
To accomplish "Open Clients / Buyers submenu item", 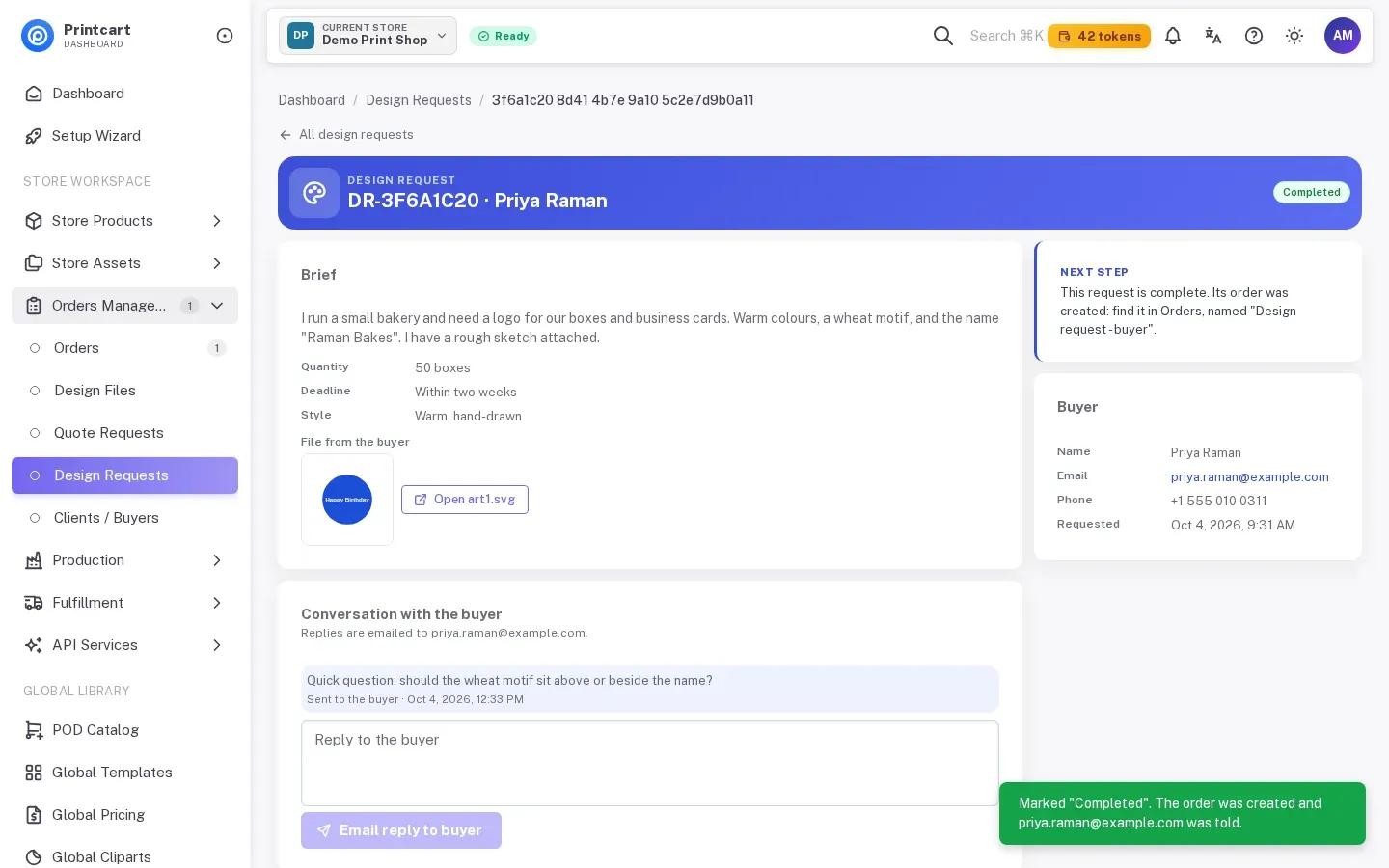I will [124, 518].
